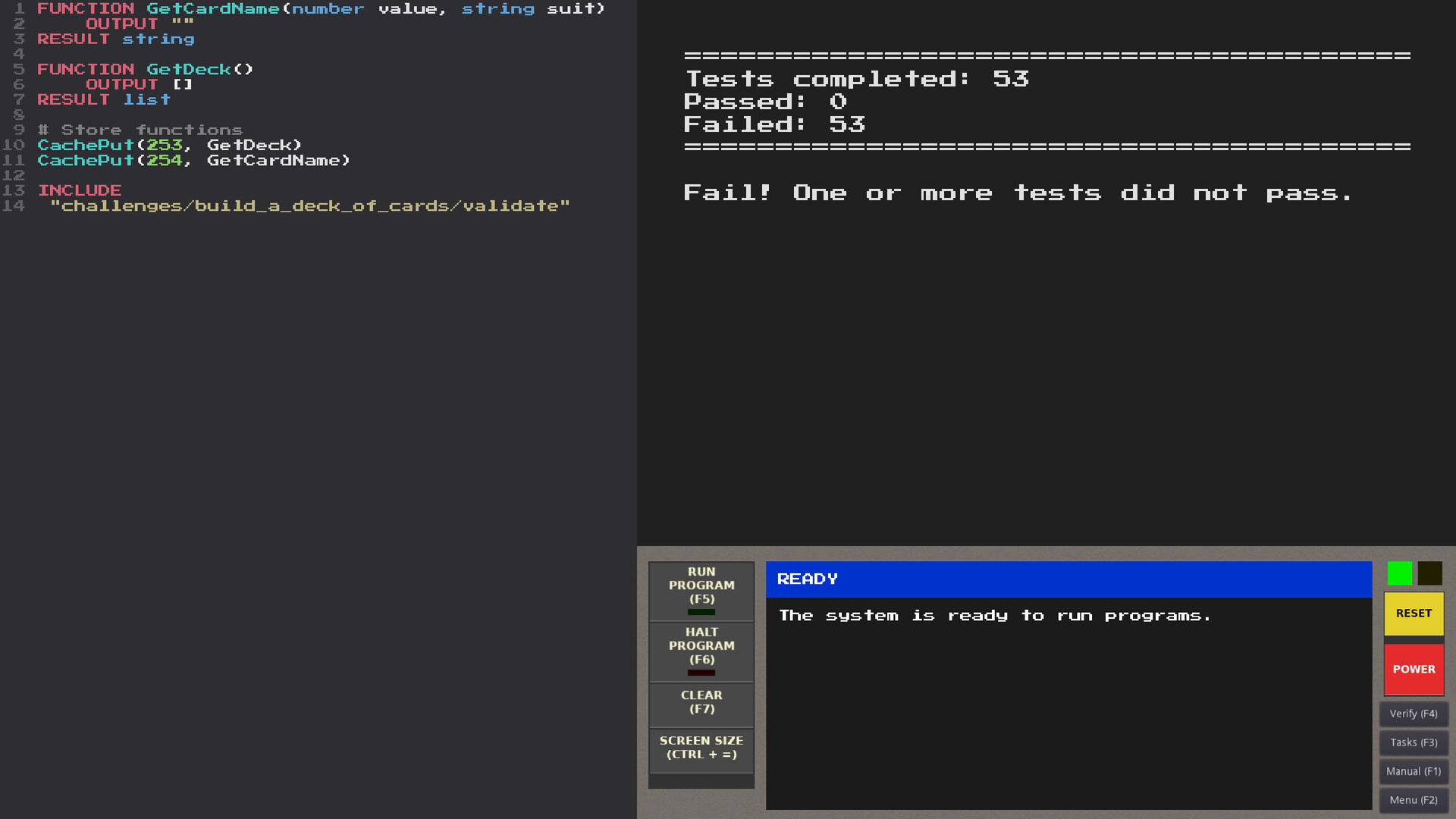Click the "# Store functions" comment line
1456x819 pixels.
pos(140,130)
